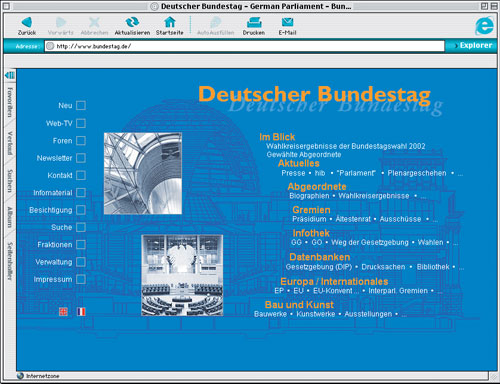Image resolution: width=500 pixels, height=384 pixels.
Task: Tick the checkbox beside Newsletter
Action: coord(81,158)
